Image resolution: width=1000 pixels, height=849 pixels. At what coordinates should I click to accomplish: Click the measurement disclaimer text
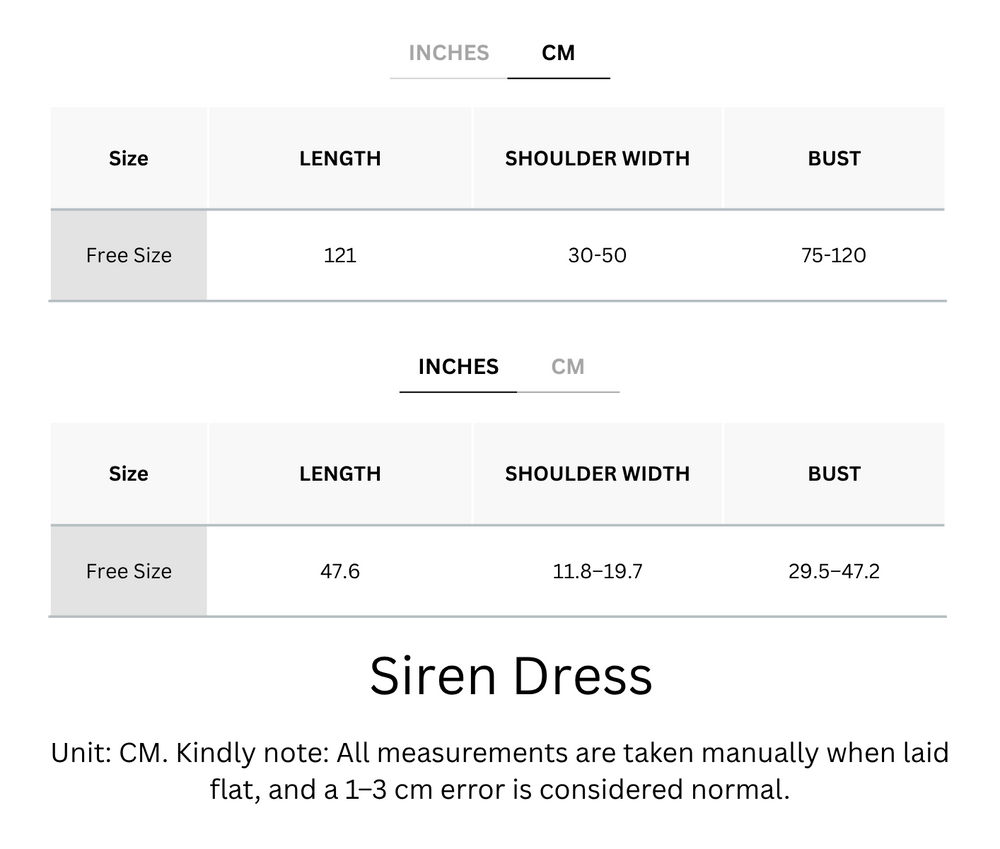point(500,770)
